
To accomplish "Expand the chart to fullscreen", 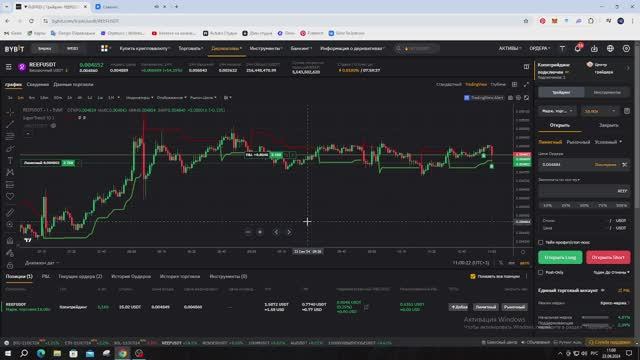I will [x=526, y=84].
